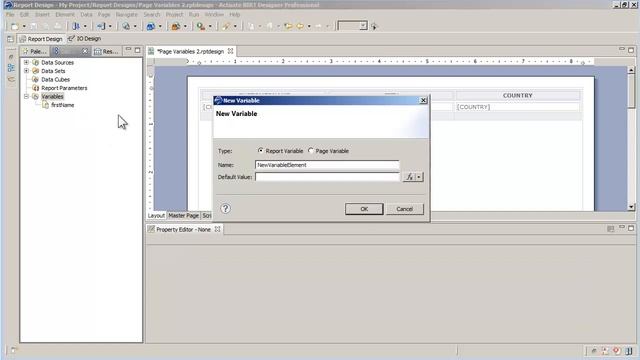The width and height of the screenshot is (640, 360).
Task: Click the yellow wand toolbar icon
Action: pyautogui.click(x=226, y=26)
